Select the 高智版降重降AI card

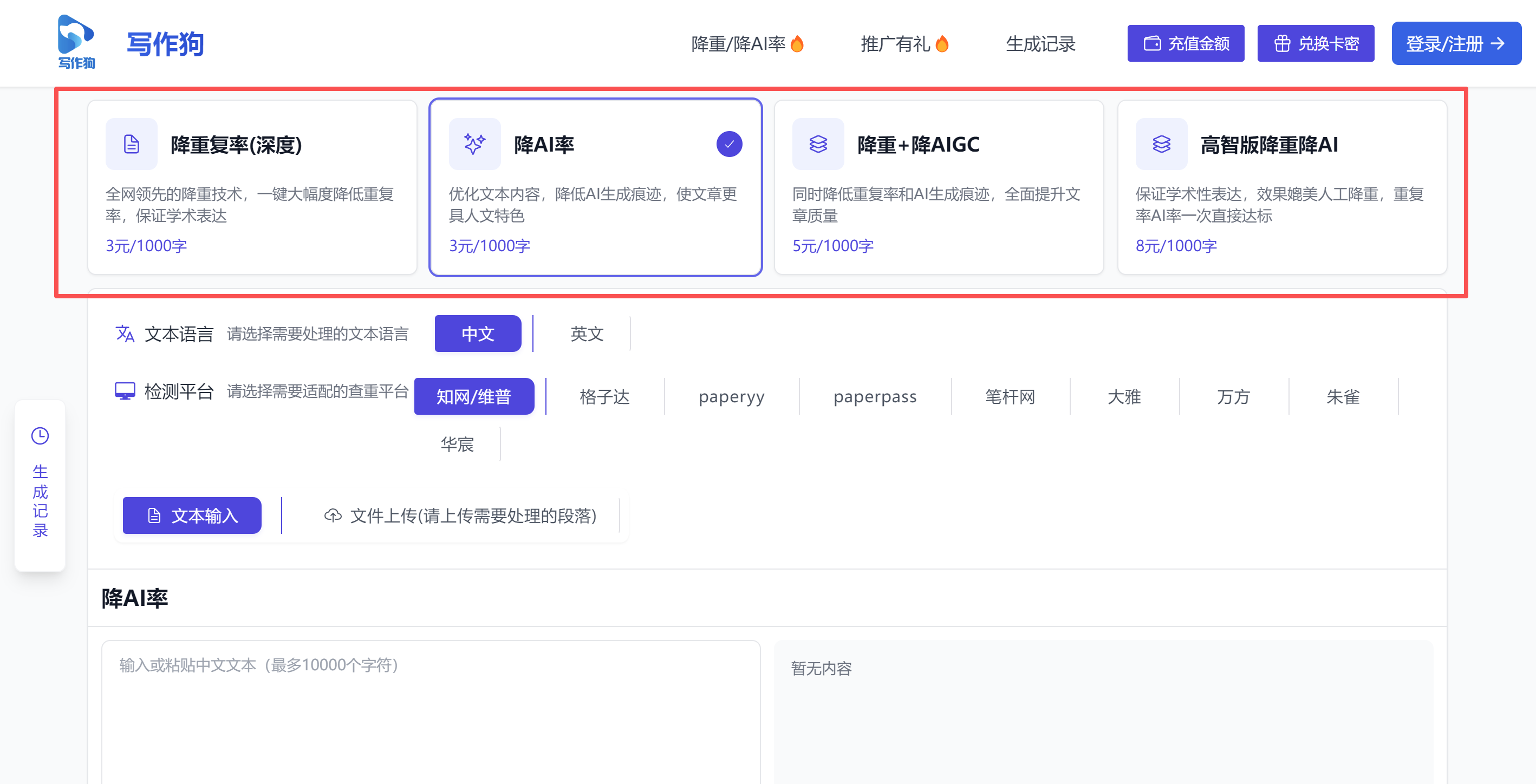coord(1282,187)
